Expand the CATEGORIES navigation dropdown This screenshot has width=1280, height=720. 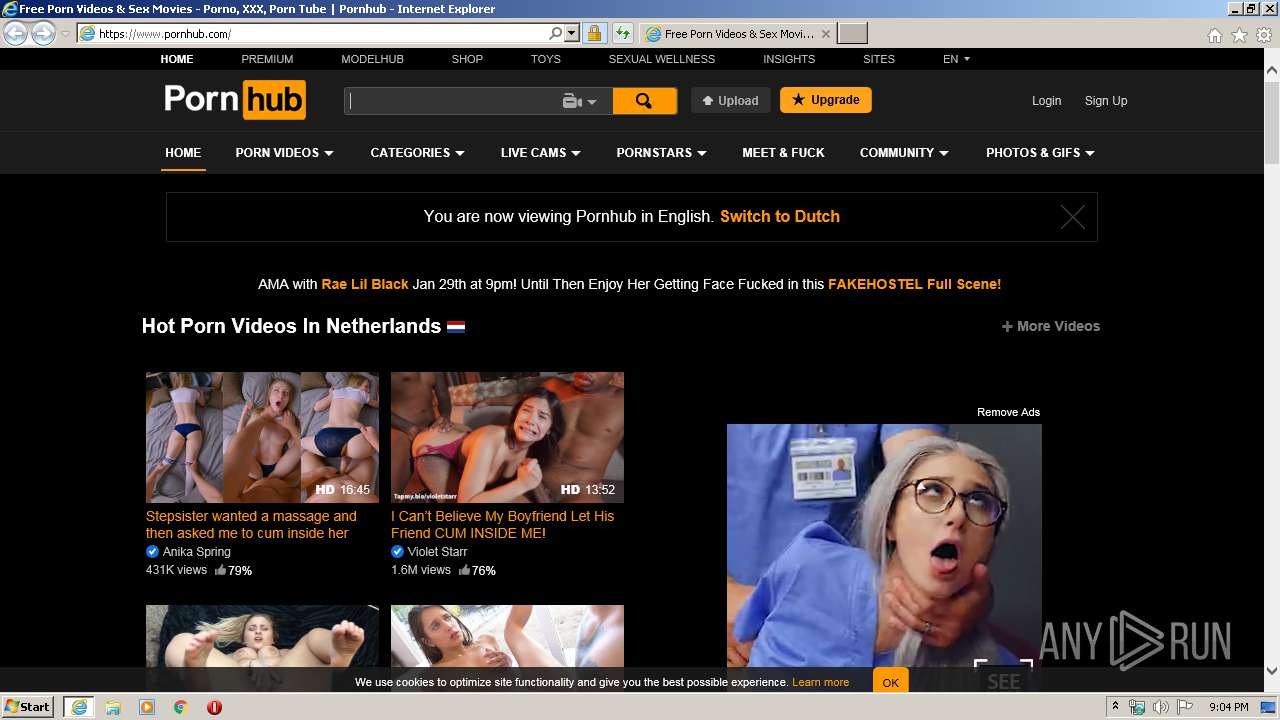[417, 153]
